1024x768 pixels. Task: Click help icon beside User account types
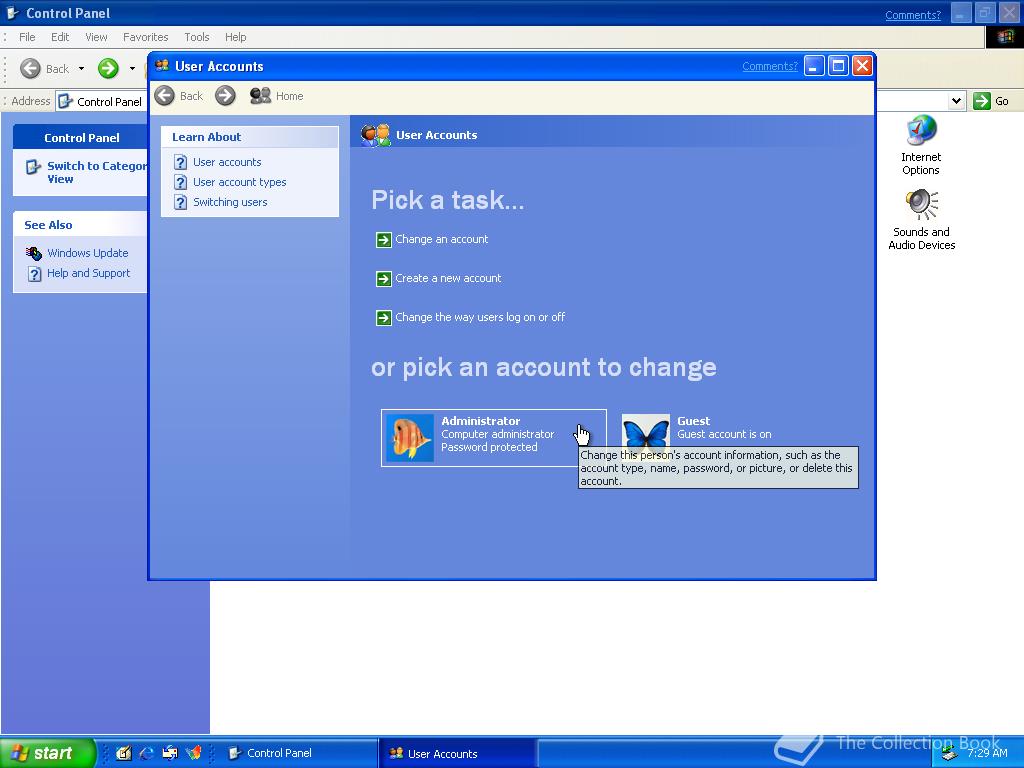pyautogui.click(x=181, y=182)
